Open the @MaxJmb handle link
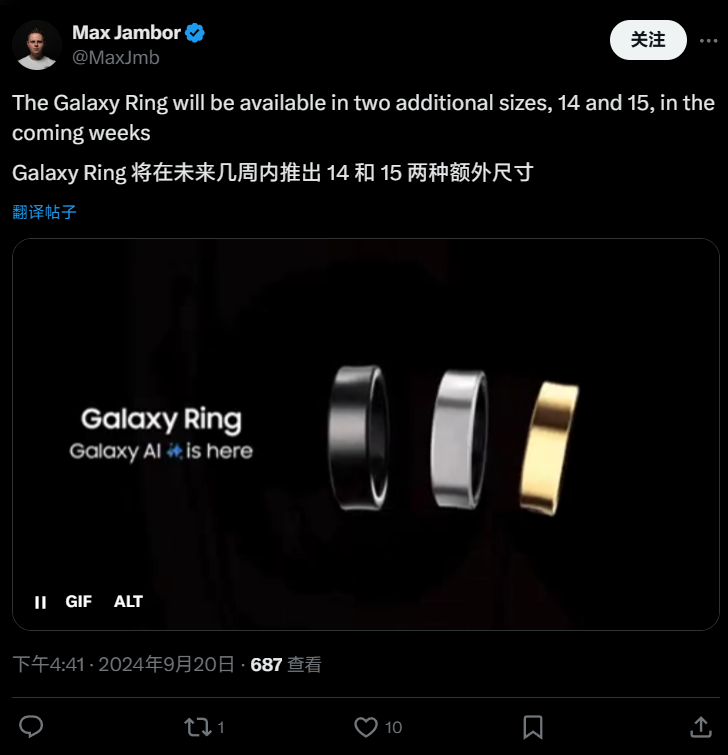Screen dimensions: 728x755 pyautogui.click(x=116, y=58)
